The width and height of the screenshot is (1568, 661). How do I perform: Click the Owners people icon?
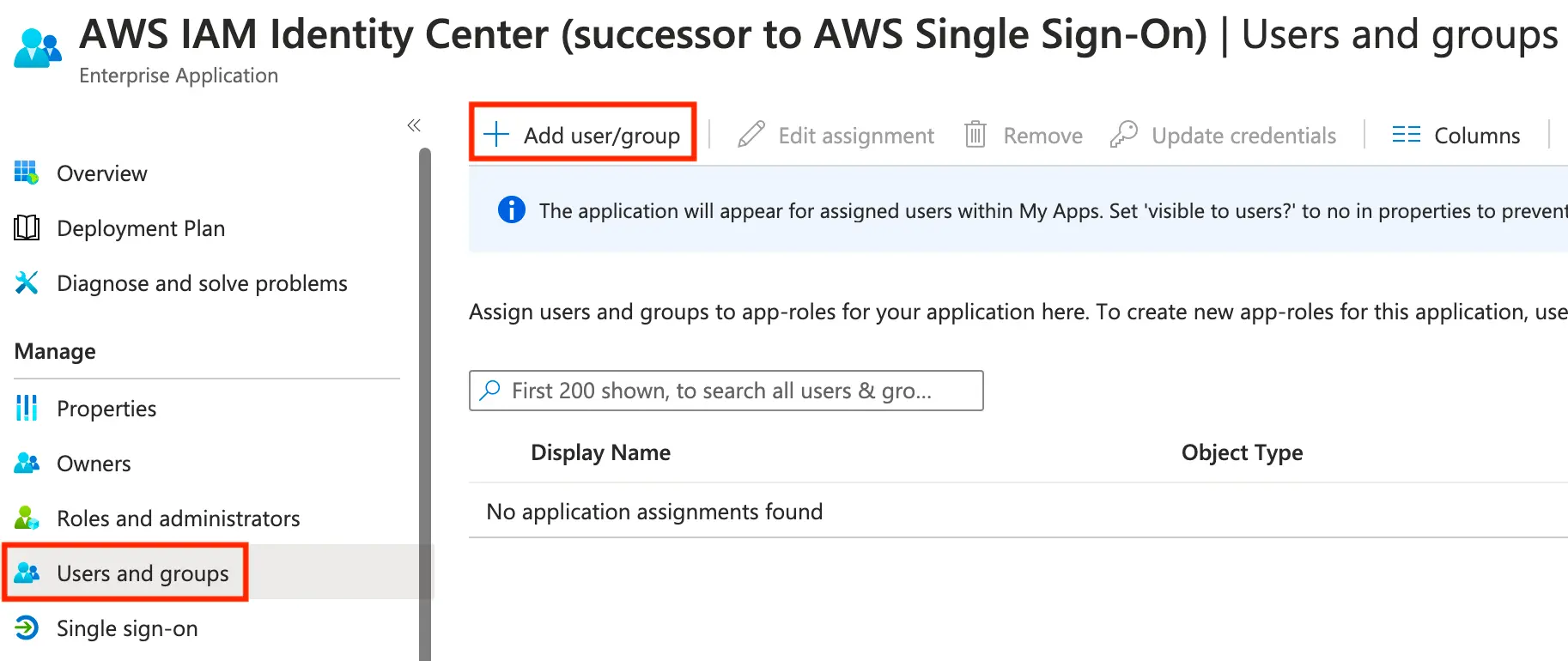[27, 464]
